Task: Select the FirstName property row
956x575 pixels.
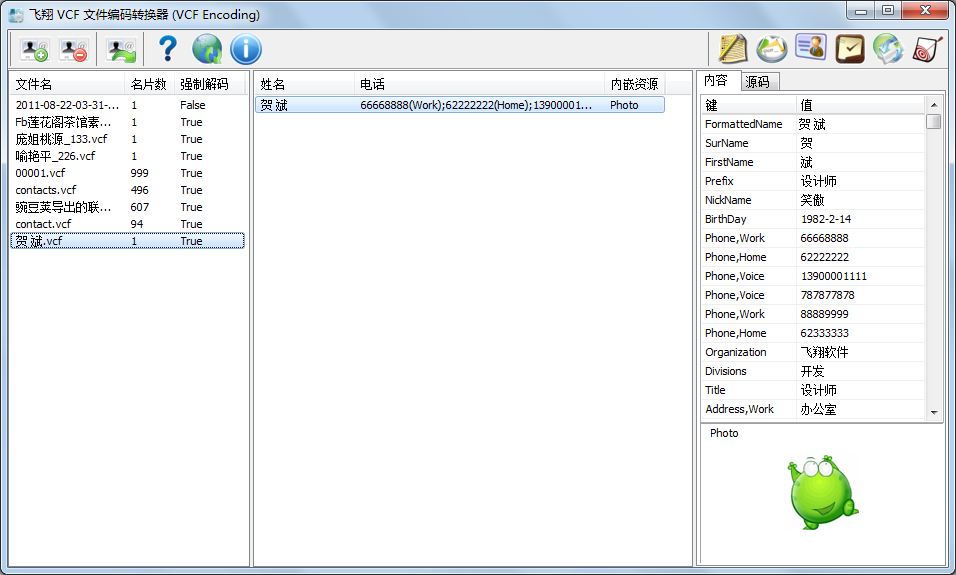Action: point(813,162)
